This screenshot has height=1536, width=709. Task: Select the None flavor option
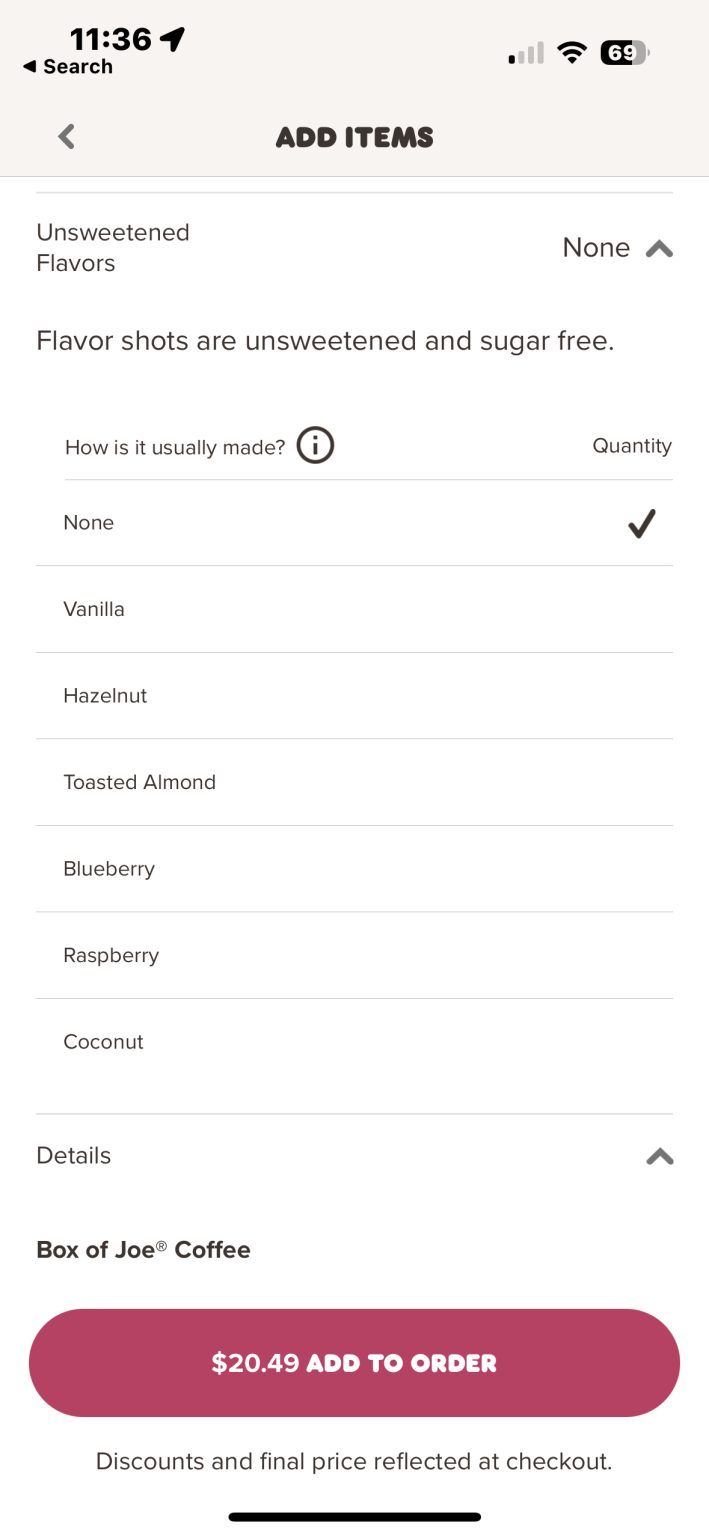coord(89,523)
